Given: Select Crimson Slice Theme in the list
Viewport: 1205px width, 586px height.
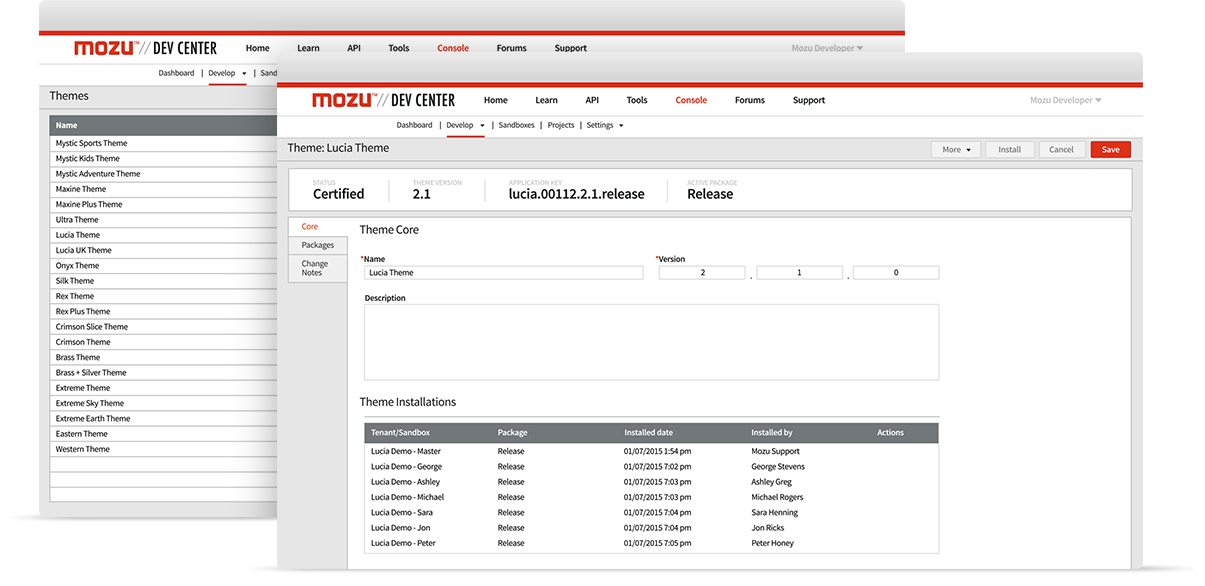Looking at the screenshot, I should pos(164,327).
